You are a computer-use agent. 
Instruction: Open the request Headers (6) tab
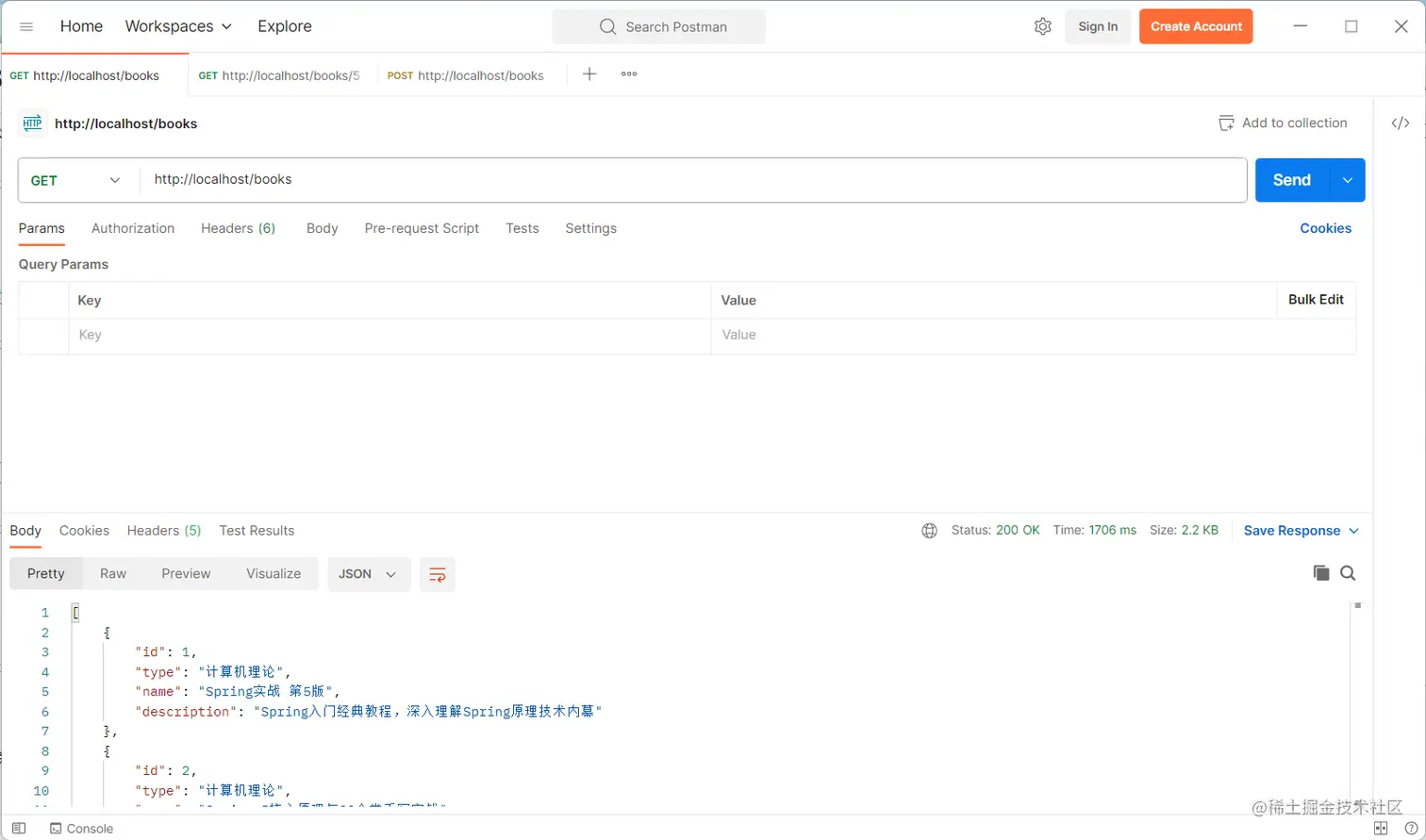click(x=238, y=228)
